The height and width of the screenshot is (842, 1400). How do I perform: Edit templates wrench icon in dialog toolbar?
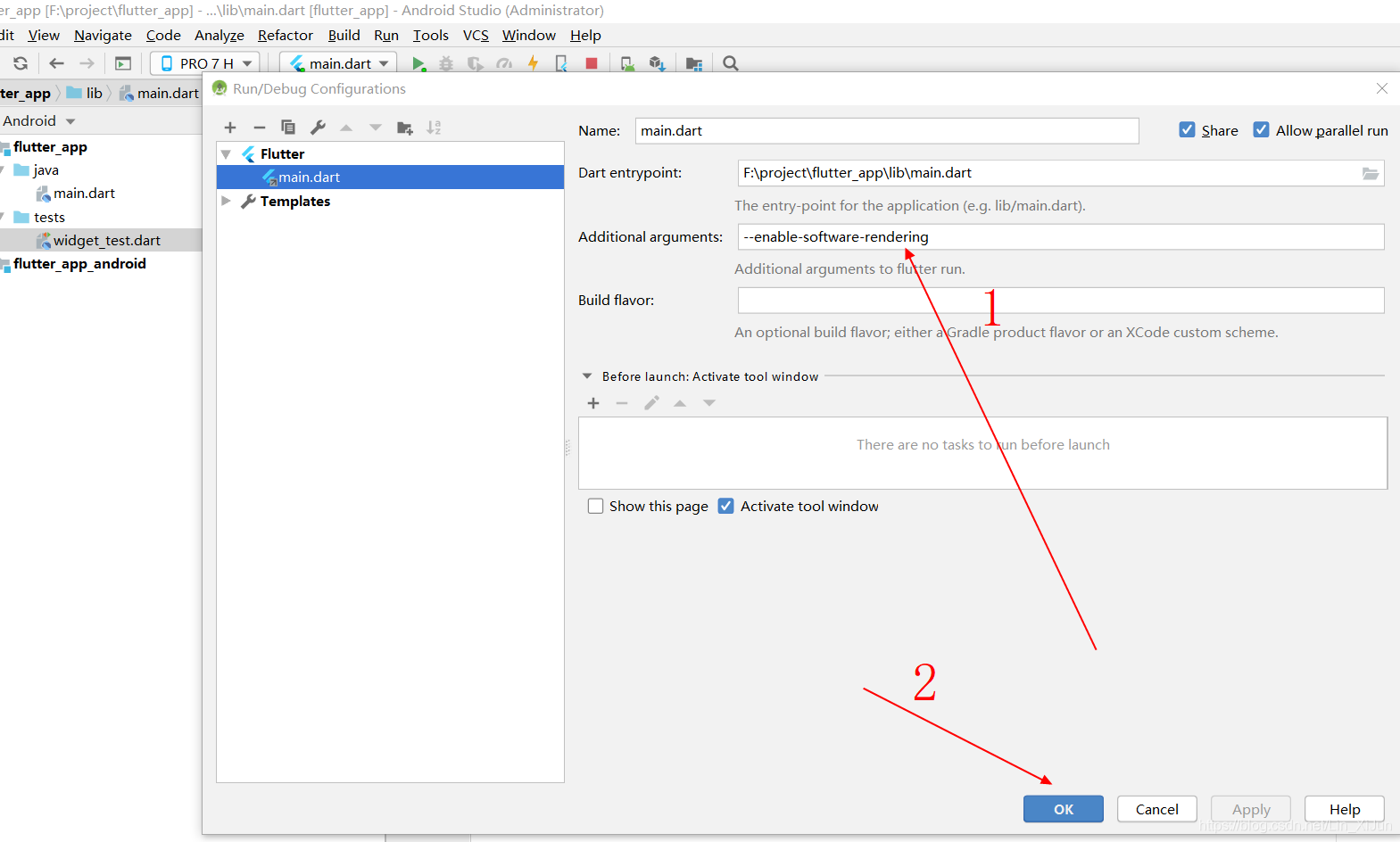coord(318,128)
